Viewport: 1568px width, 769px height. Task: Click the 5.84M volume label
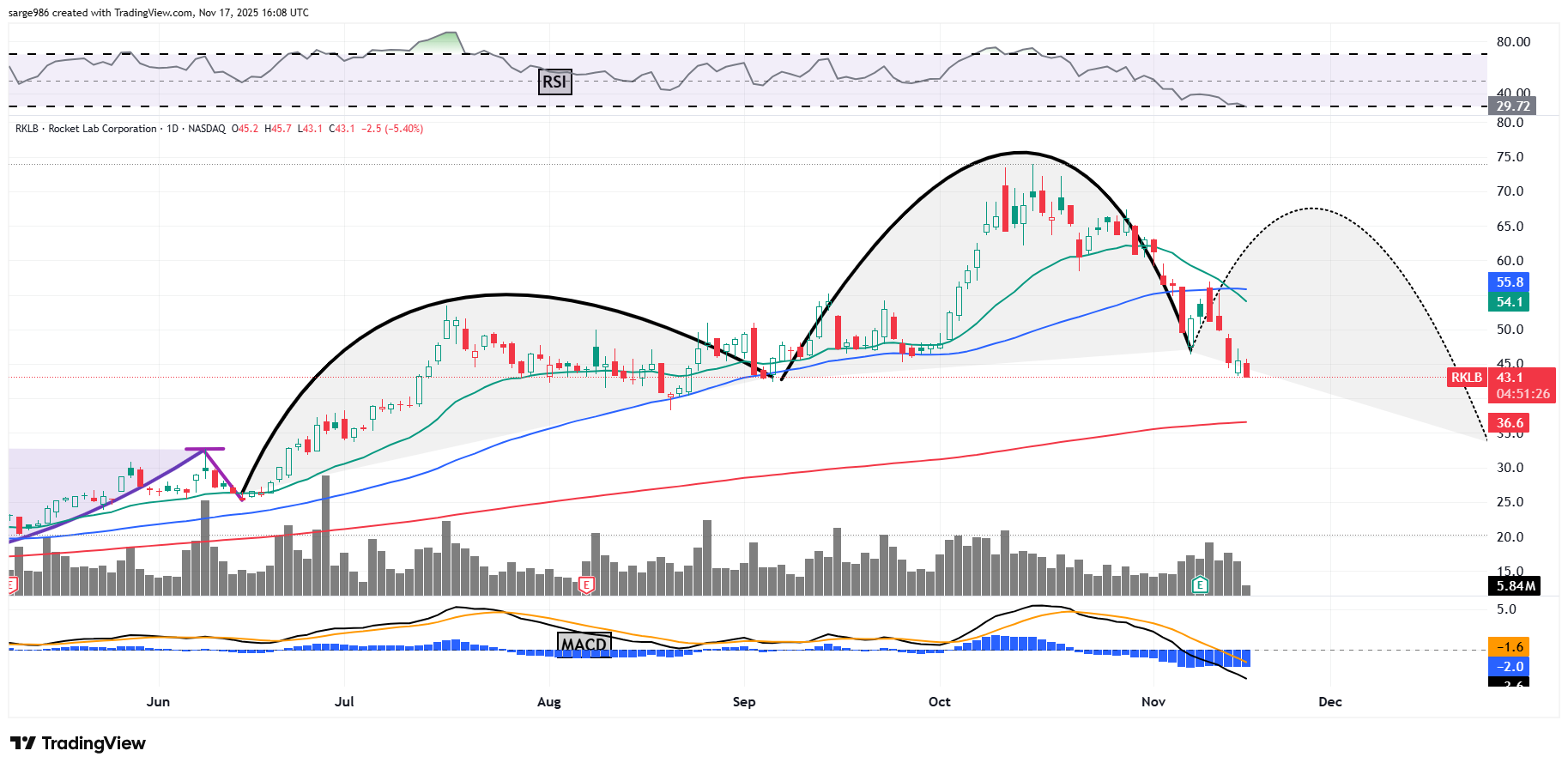click(x=1515, y=586)
